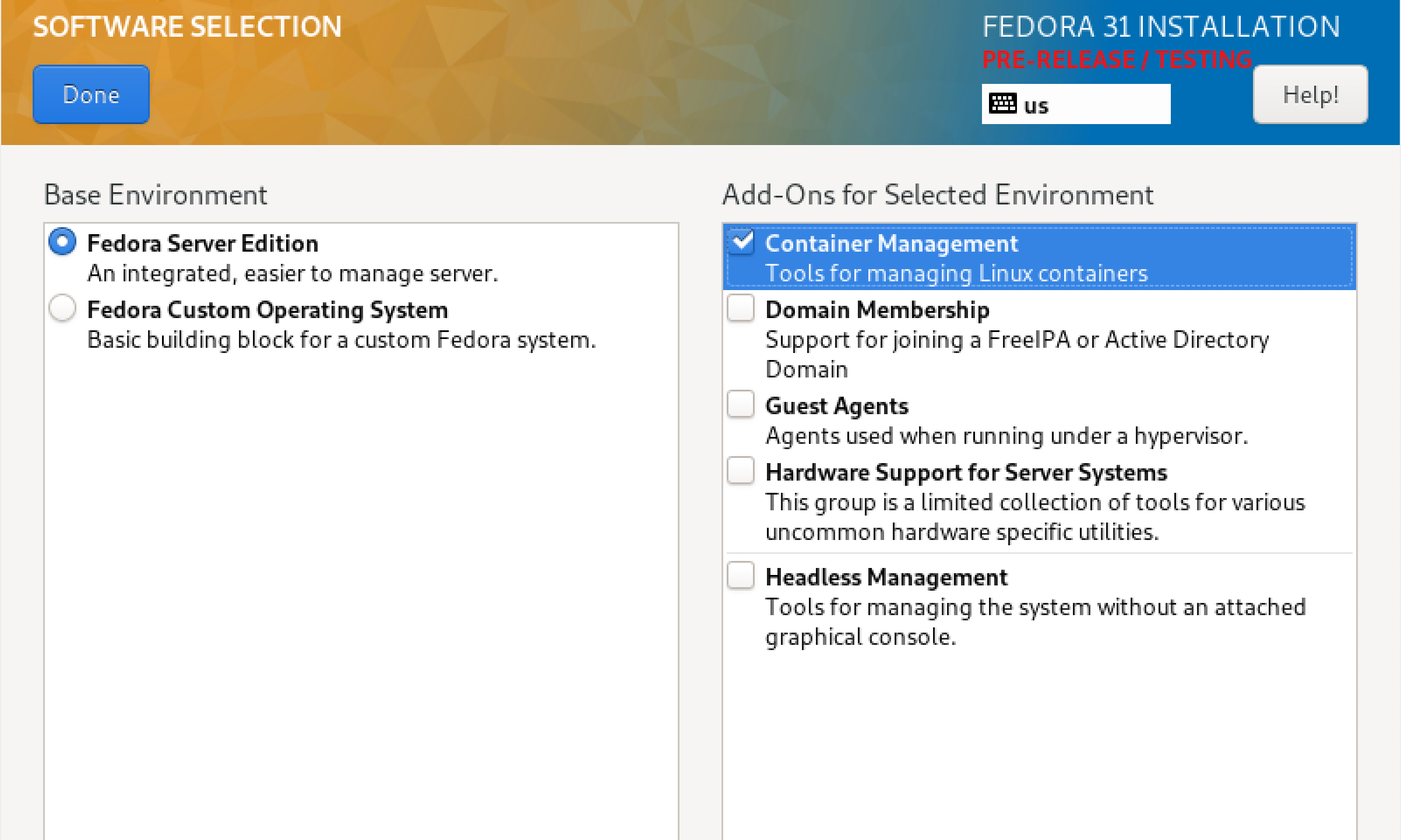1401x840 pixels.
Task: Enable Hardware Support for Server Systems checkbox
Action: pos(741,471)
